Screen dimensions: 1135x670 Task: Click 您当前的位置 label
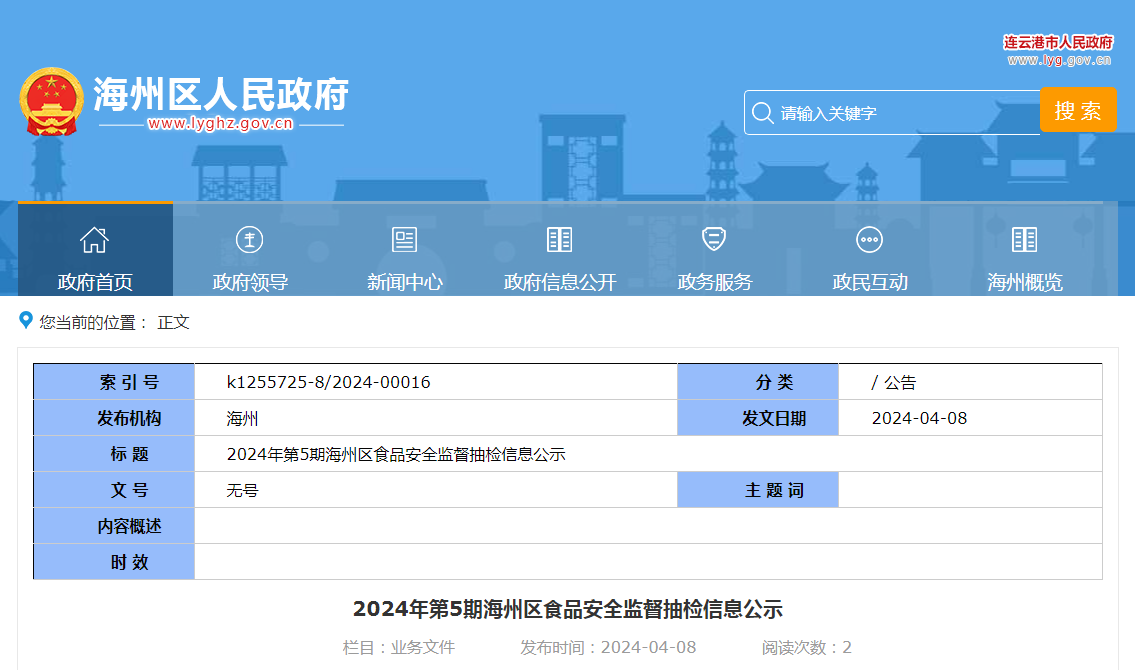tap(94, 323)
